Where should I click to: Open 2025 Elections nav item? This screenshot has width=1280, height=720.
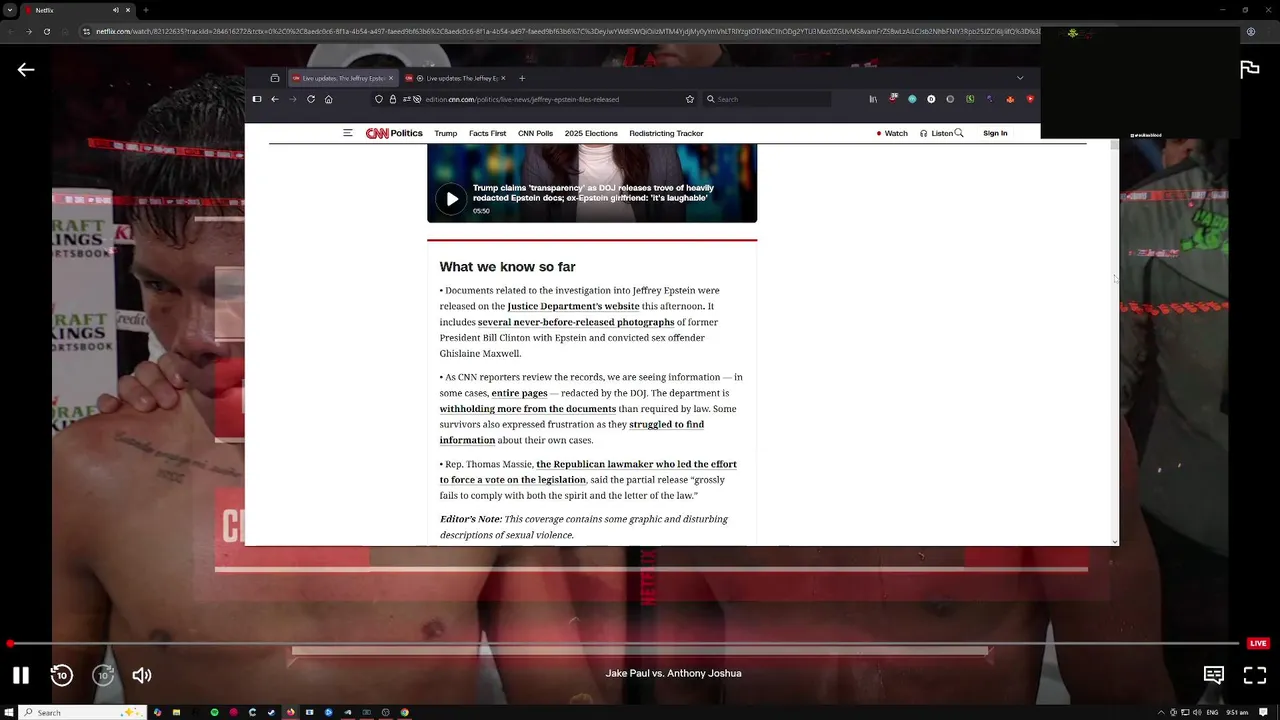click(591, 133)
